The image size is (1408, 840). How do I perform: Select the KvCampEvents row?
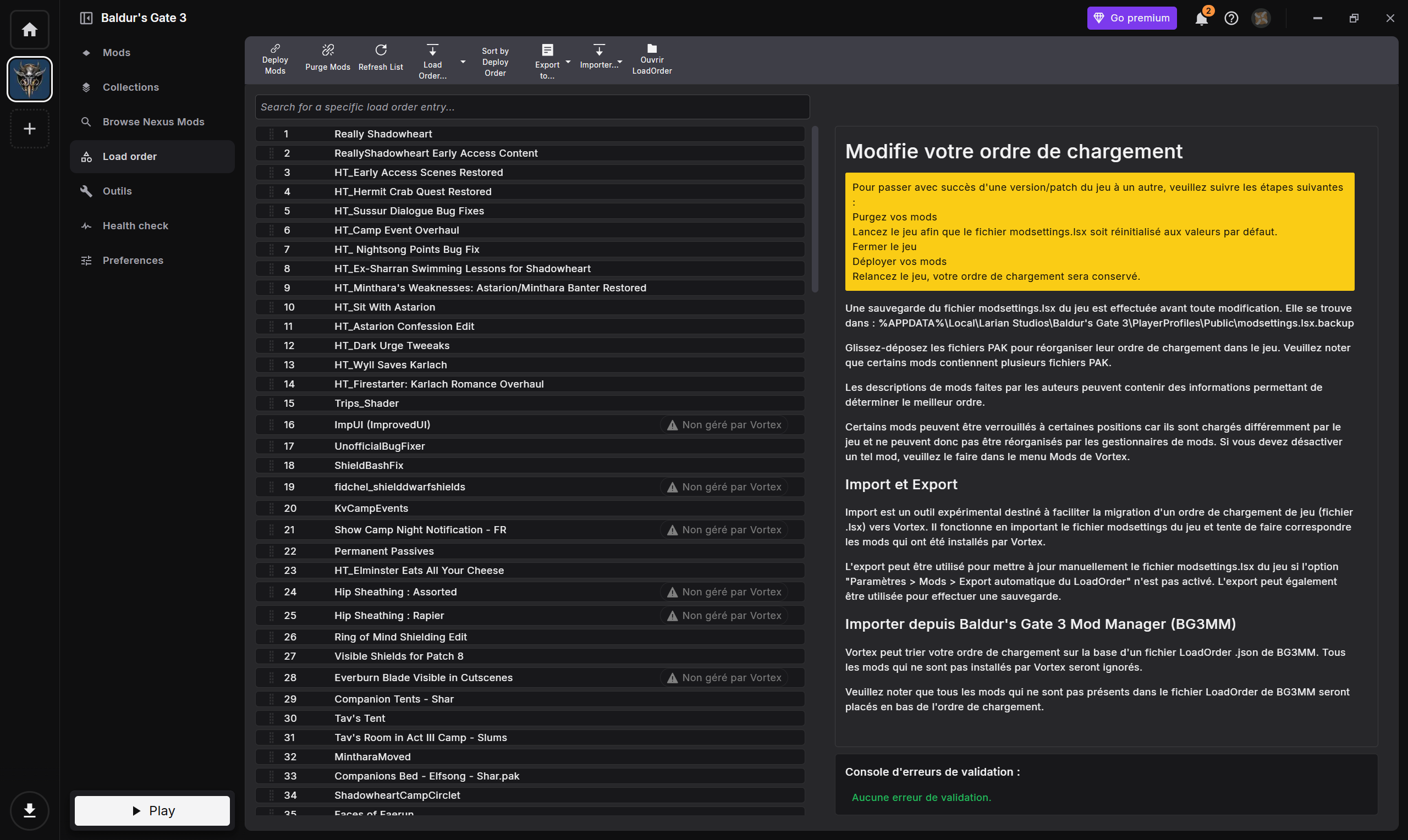click(530, 509)
